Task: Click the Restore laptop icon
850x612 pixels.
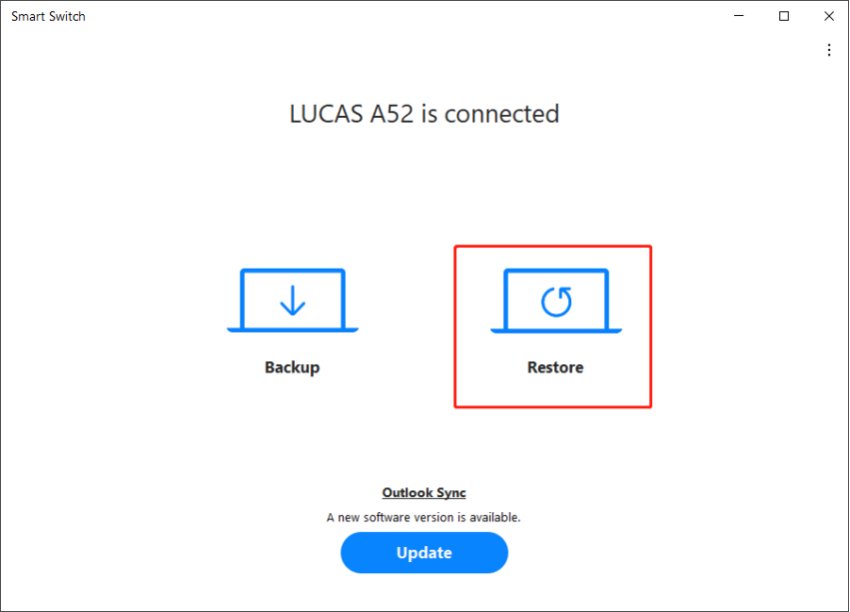Action: [556, 300]
